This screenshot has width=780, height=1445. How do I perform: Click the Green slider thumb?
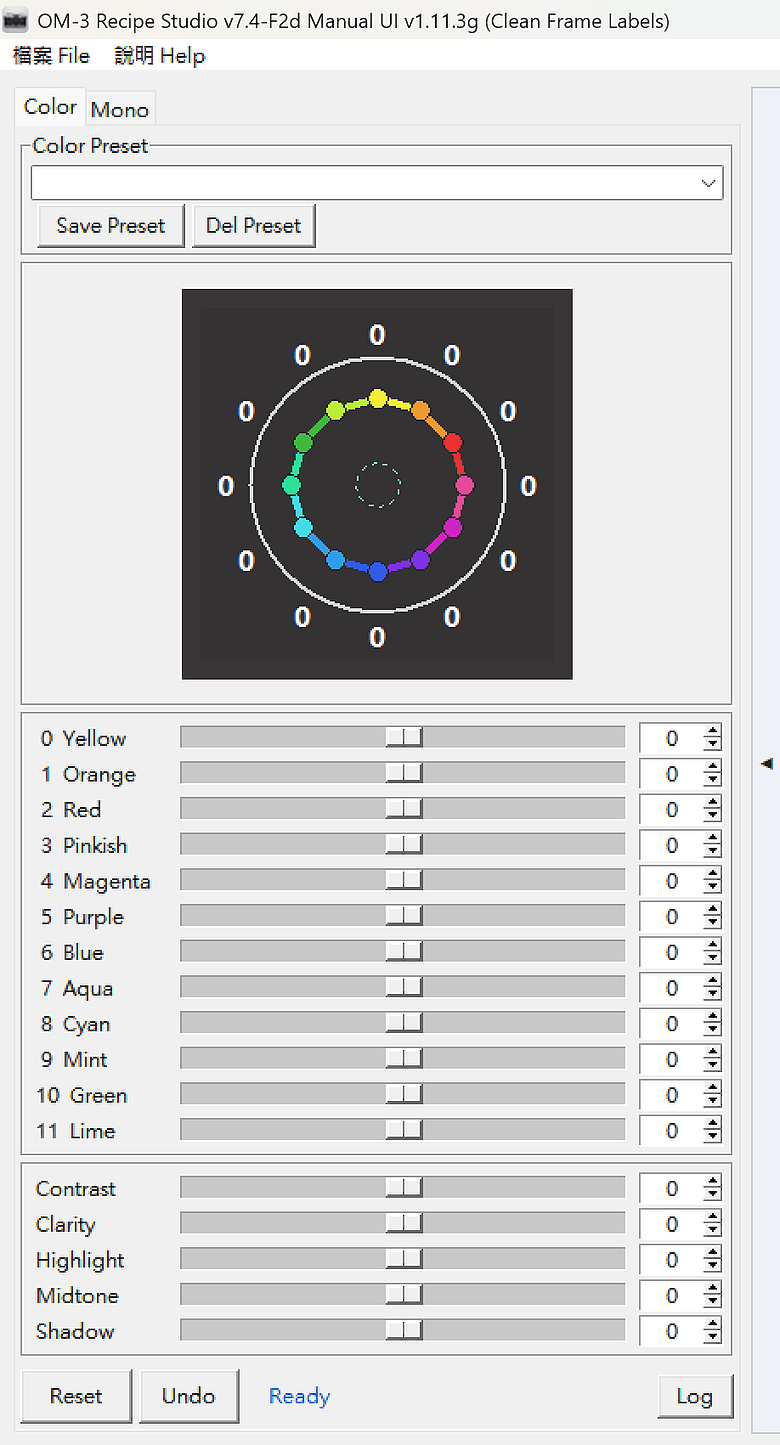404,1094
